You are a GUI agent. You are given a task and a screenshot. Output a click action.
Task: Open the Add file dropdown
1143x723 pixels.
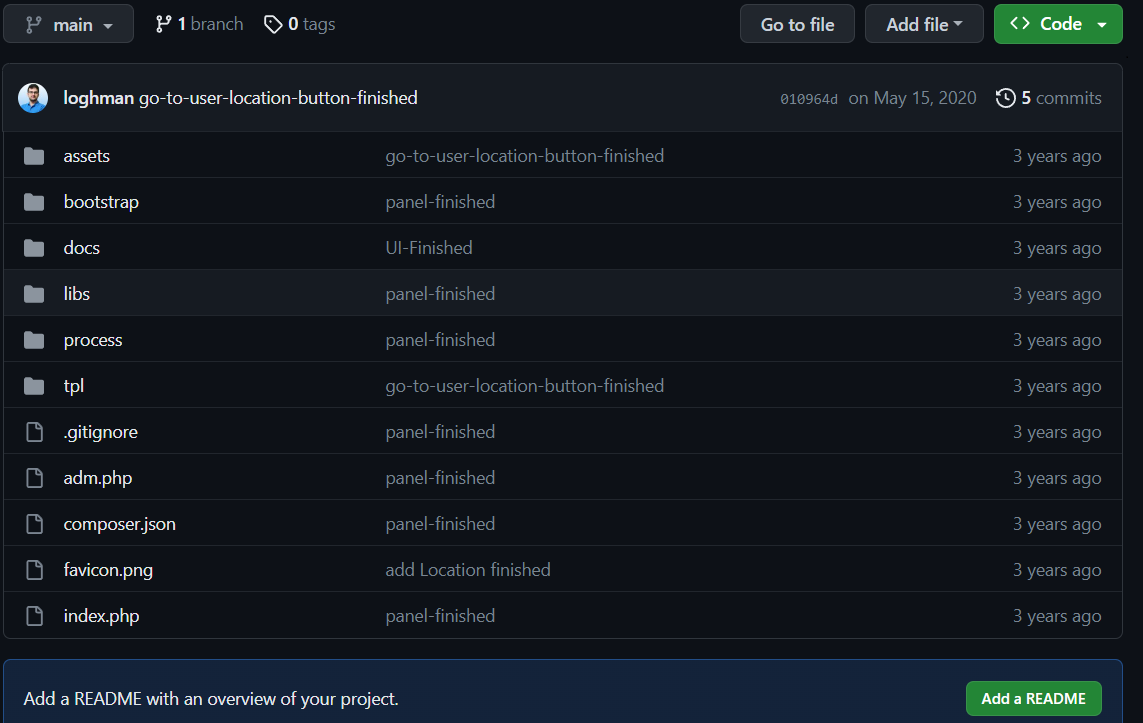[x=924, y=24]
